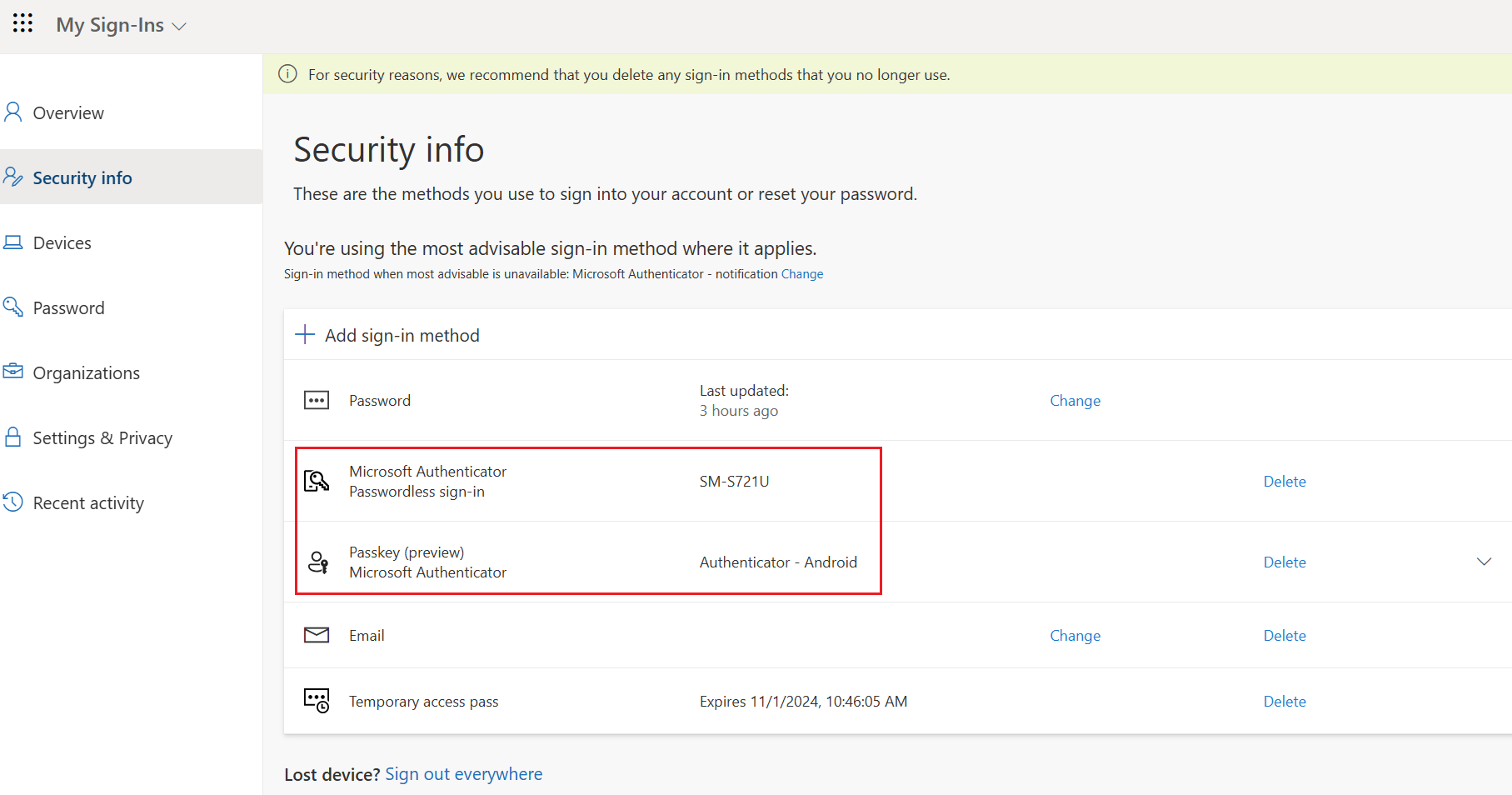Change the default sign-in method
This screenshot has height=795, width=1512.
point(801,273)
